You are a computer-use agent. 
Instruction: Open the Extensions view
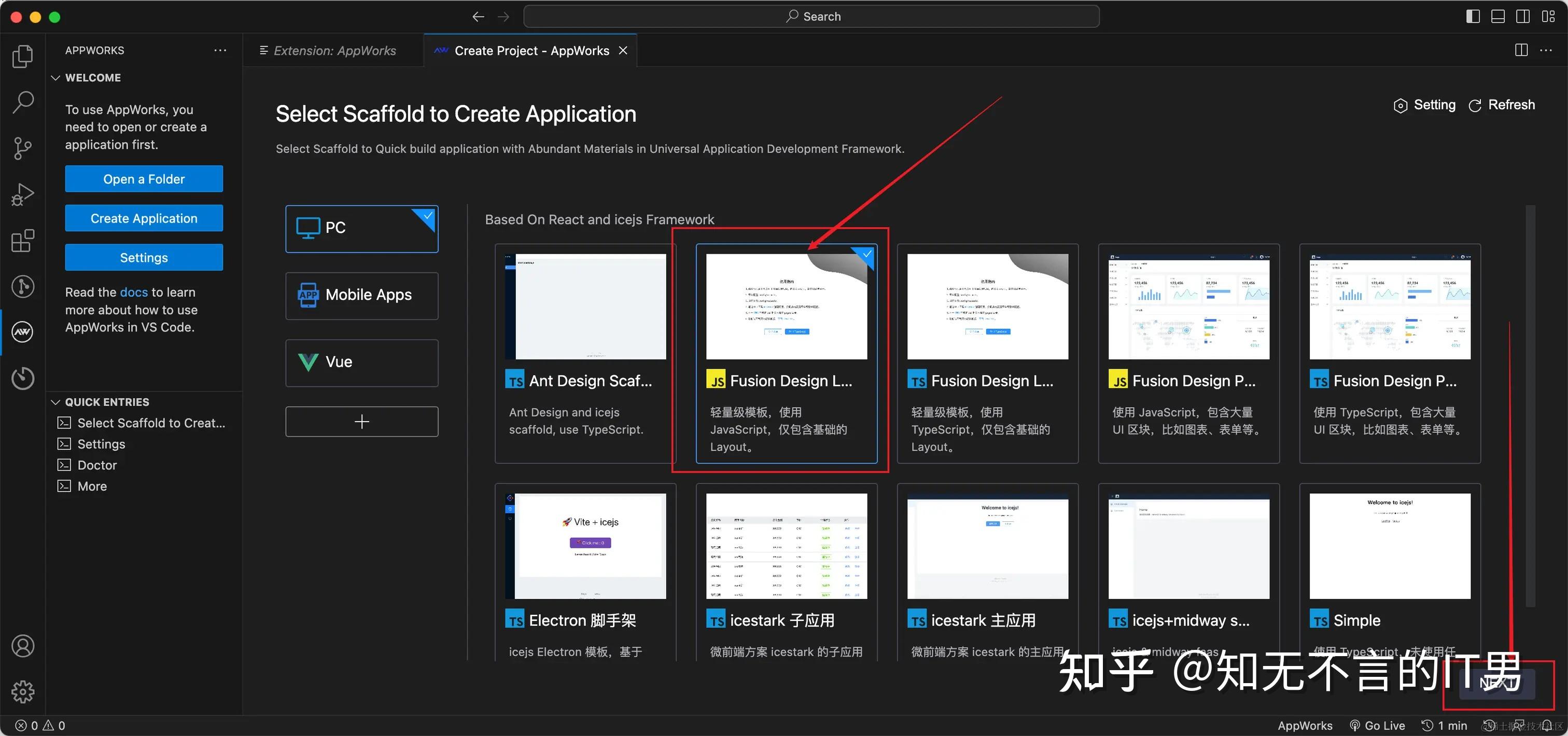point(22,241)
